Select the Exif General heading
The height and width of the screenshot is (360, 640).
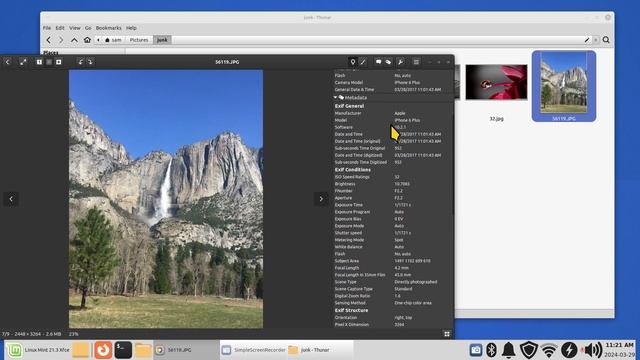349,106
